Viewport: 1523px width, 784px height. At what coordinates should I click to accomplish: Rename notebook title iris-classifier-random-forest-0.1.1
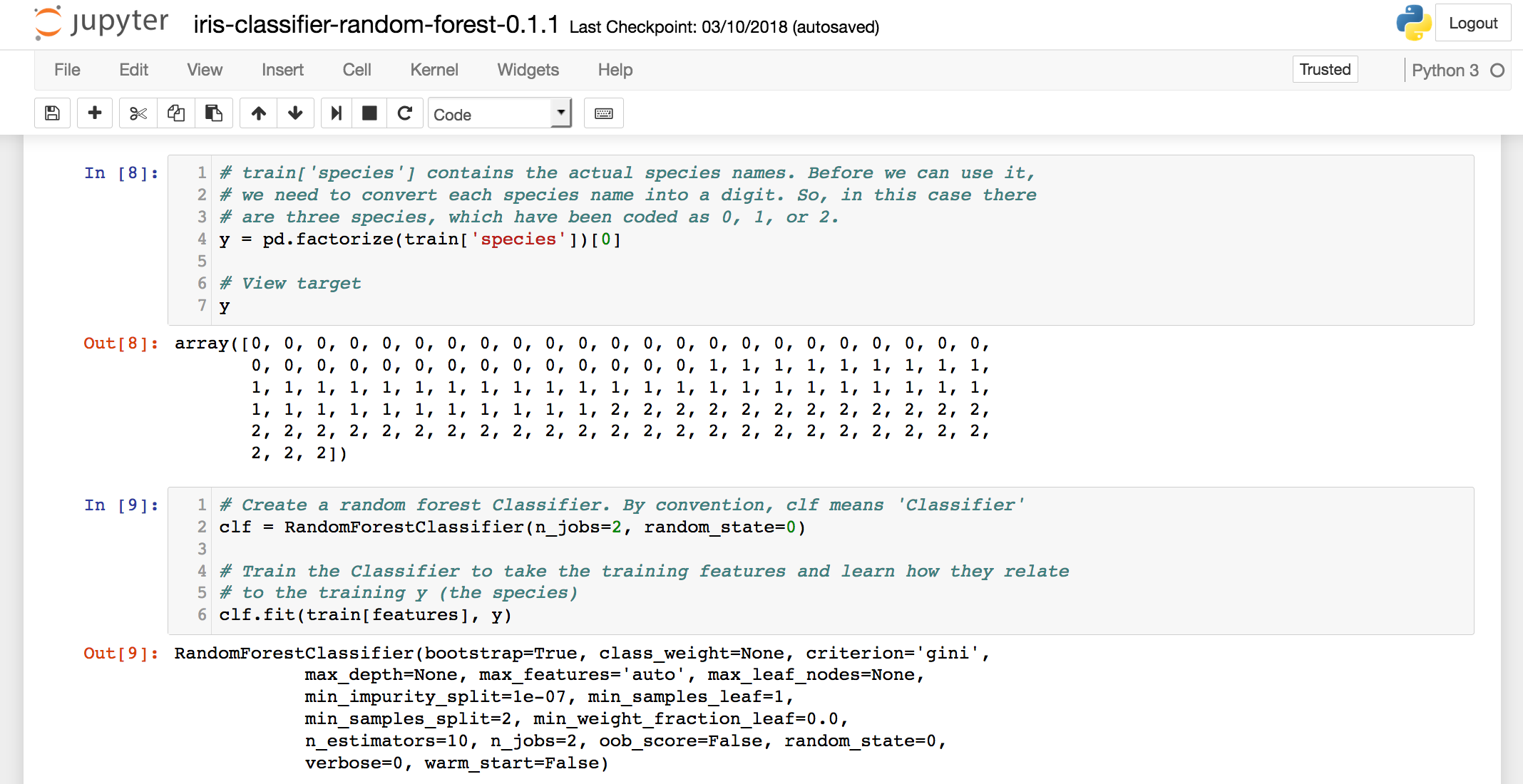pos(376,25)
